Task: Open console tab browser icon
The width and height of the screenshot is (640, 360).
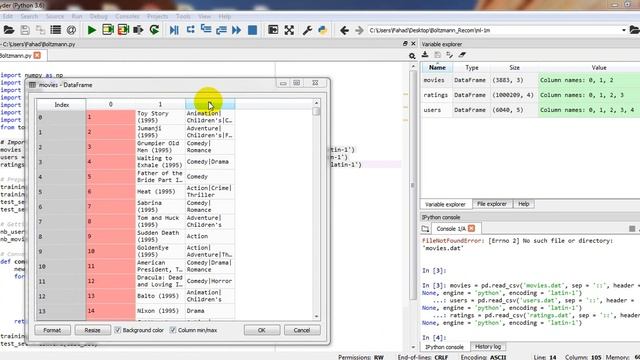Action: [x=425, y=229]
